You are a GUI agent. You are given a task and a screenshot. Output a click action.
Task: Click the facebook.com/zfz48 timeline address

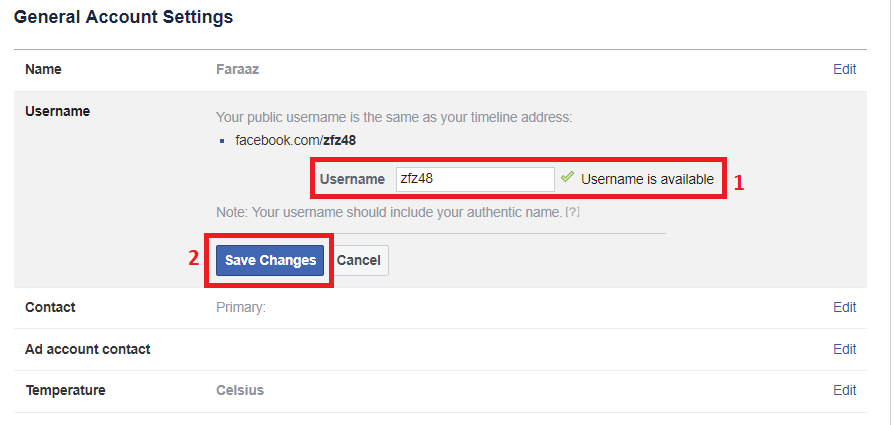click(x=295, y=140)
